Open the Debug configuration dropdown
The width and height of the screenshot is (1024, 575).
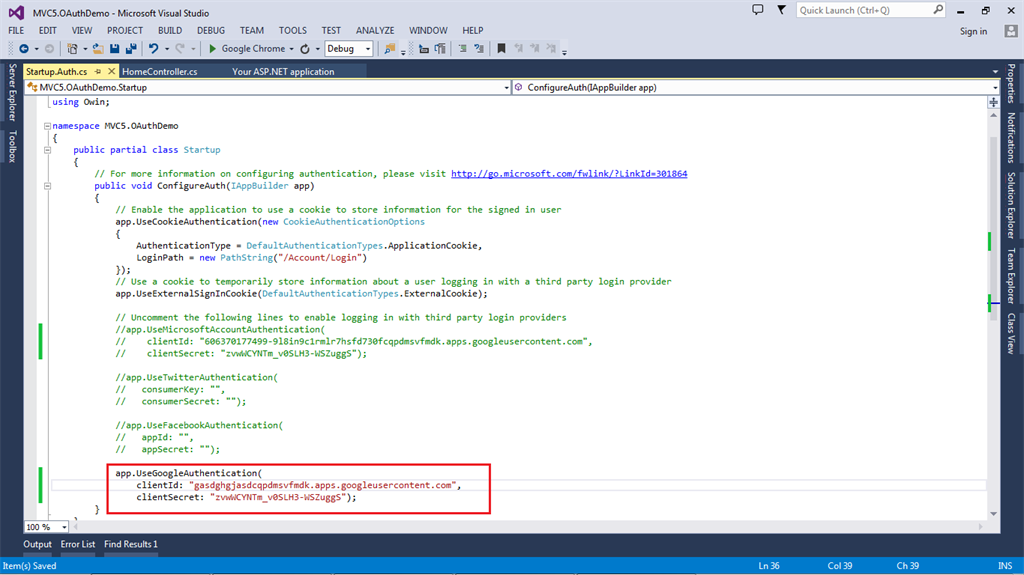click(367, 48)
